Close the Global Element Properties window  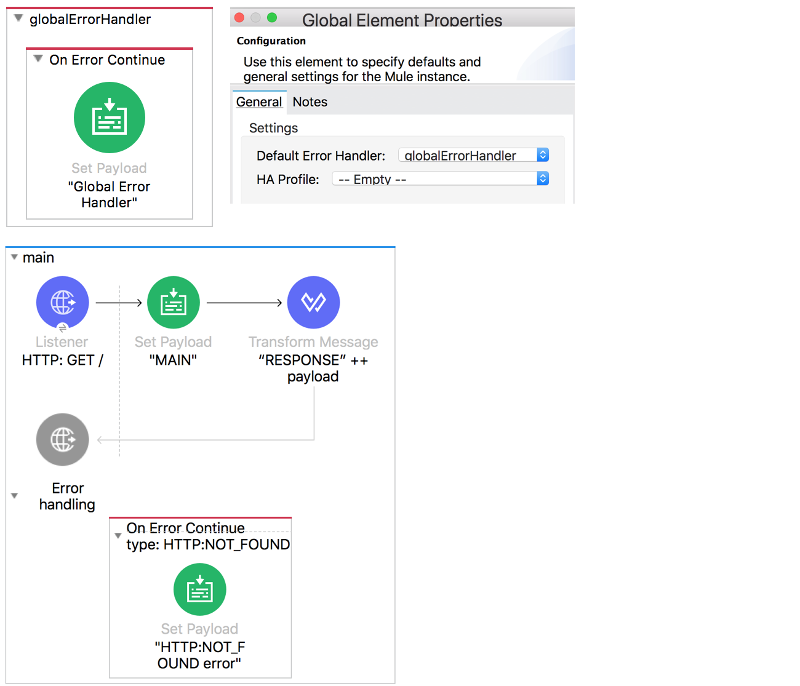[x=238, y=17]
